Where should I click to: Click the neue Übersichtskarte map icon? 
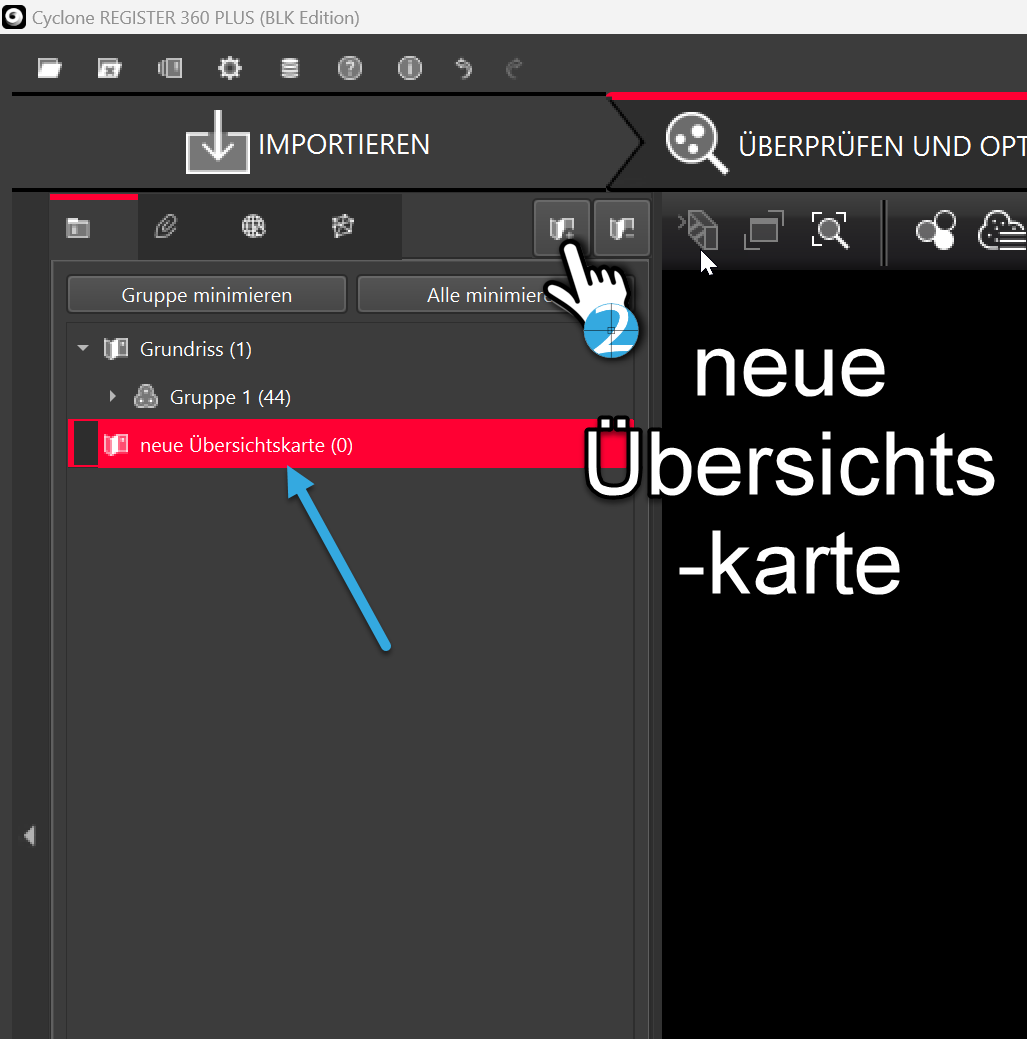[x=116, y=444]
